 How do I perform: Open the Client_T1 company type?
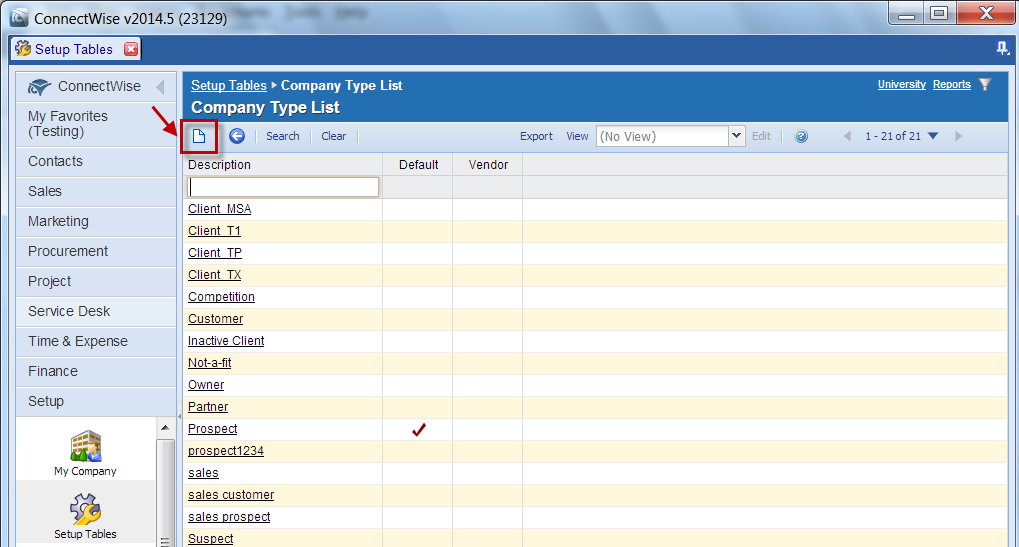(214, 231)
